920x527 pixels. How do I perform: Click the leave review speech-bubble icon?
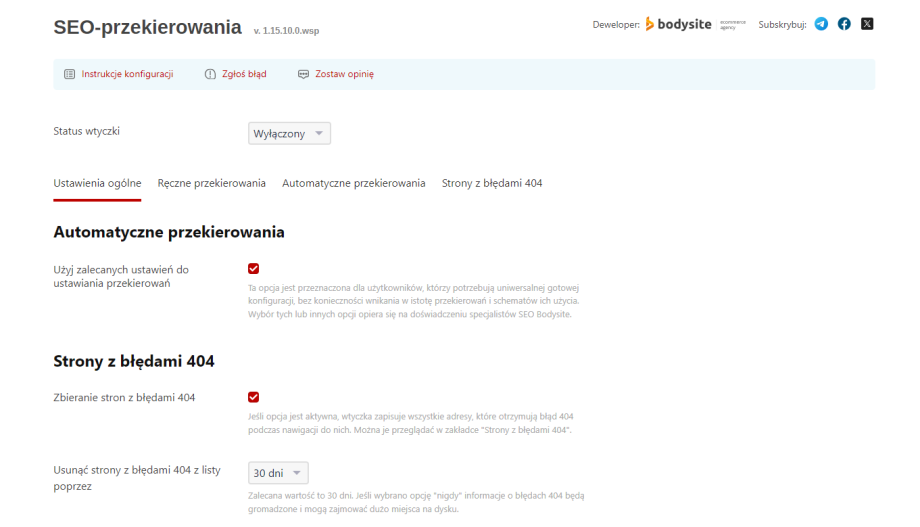point(303,74)
